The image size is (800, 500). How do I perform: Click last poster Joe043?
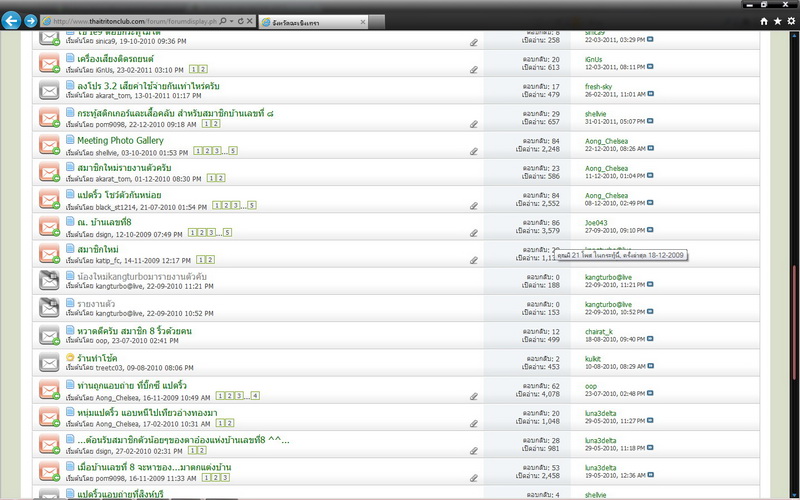click(x=596, y=222)
